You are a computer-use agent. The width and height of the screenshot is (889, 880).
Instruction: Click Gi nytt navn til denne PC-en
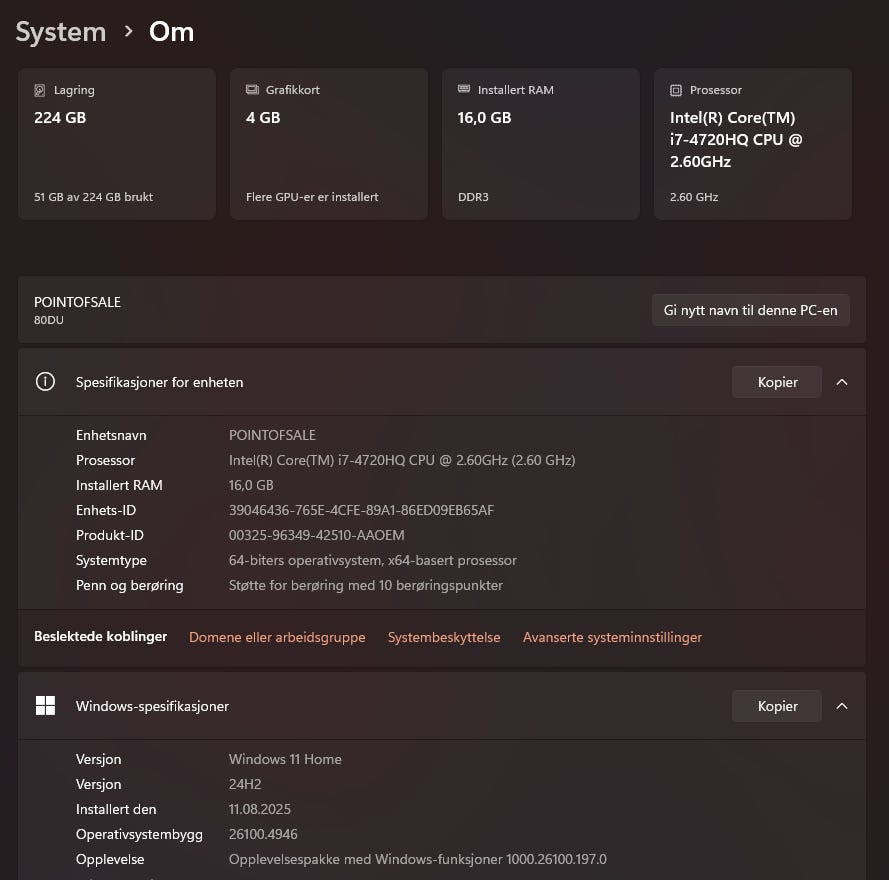[751, 310]
